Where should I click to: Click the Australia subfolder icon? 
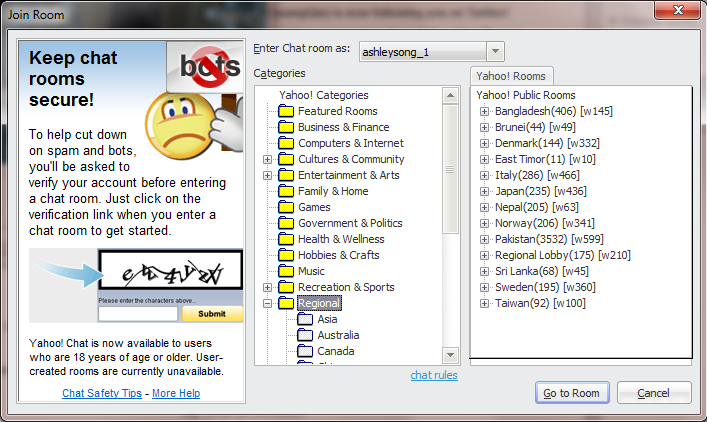click(305, 335)
